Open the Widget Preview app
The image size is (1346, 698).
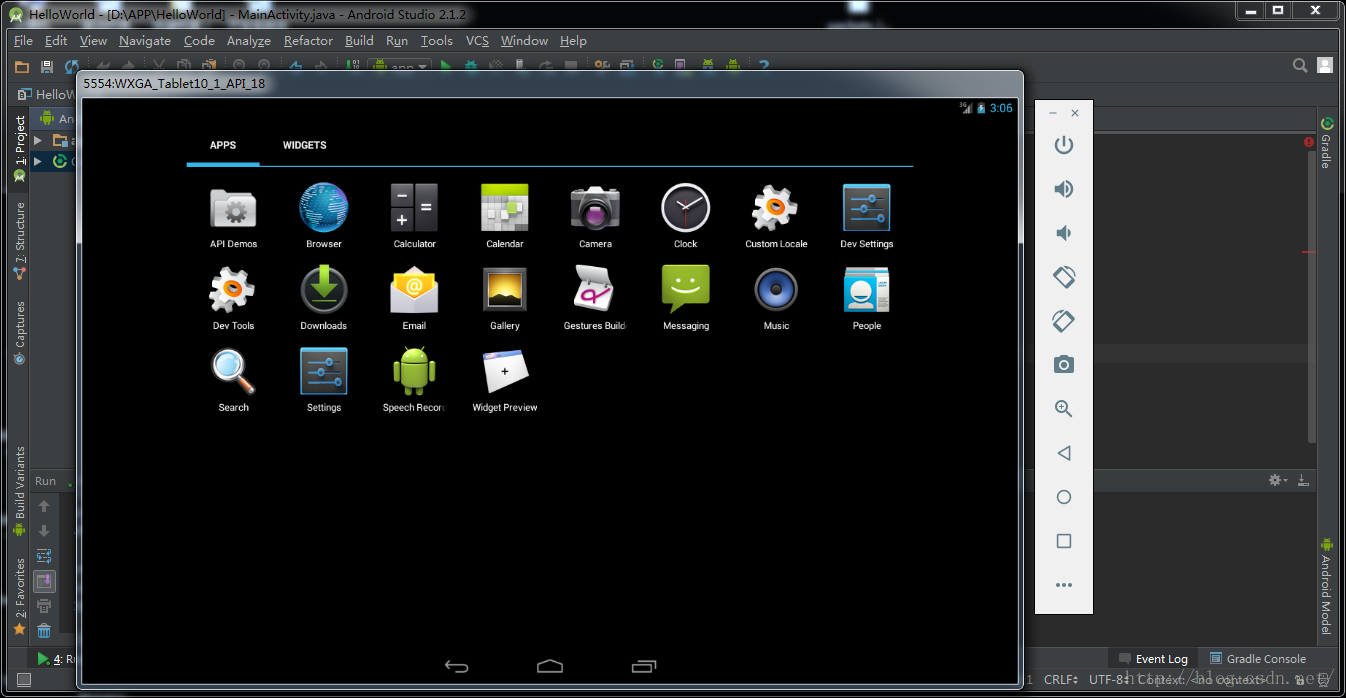505,380
